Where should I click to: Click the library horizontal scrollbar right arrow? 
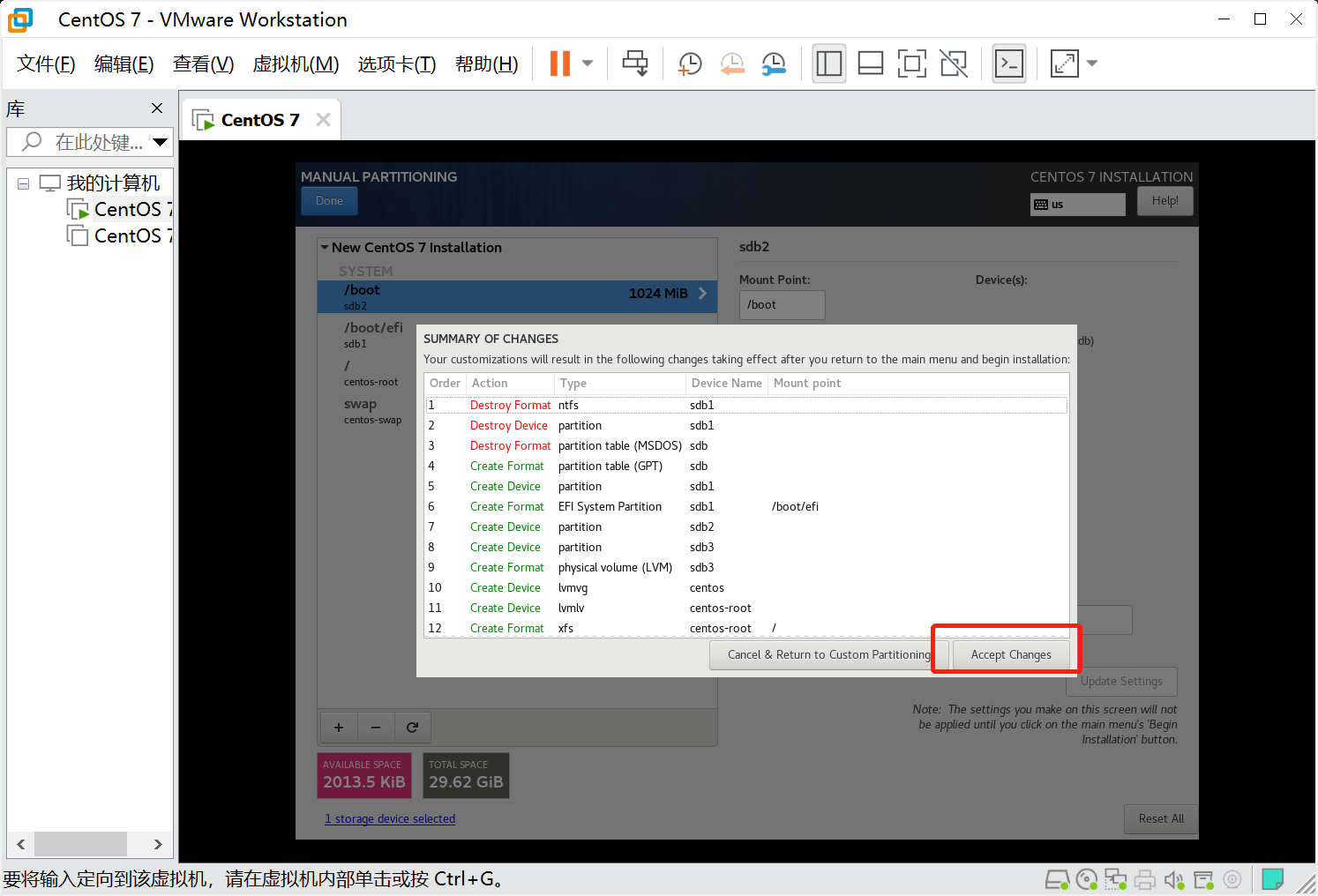click(x=158, y=844)
